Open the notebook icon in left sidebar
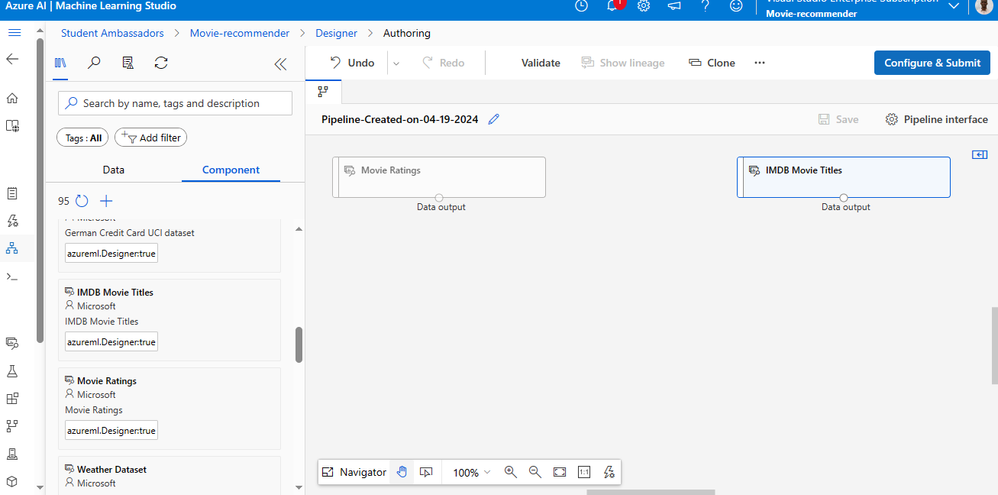Image resolution: width=998 pixels, height=495 pixels. pyautogui.click(x=12, y=193)
